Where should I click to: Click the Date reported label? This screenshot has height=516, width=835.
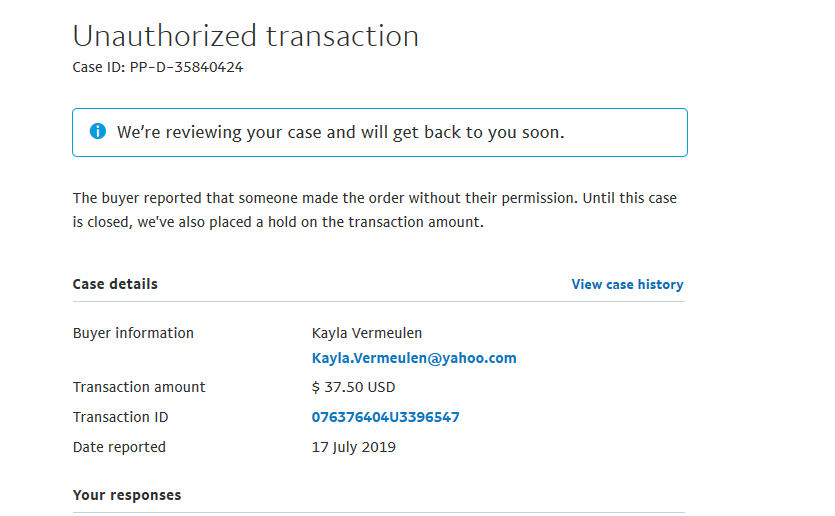119,447
